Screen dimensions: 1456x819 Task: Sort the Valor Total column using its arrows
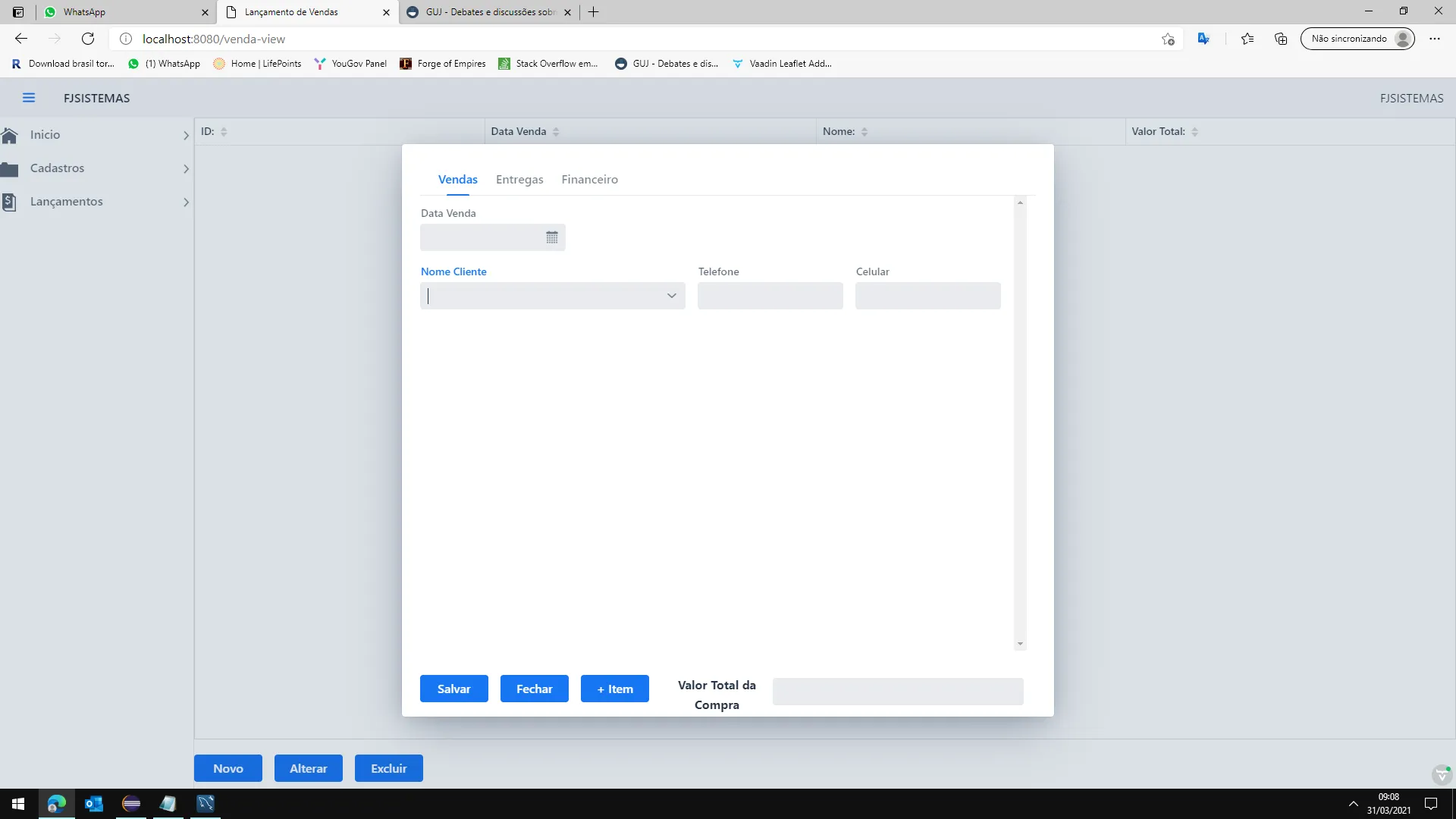[x=1194, y=131]
